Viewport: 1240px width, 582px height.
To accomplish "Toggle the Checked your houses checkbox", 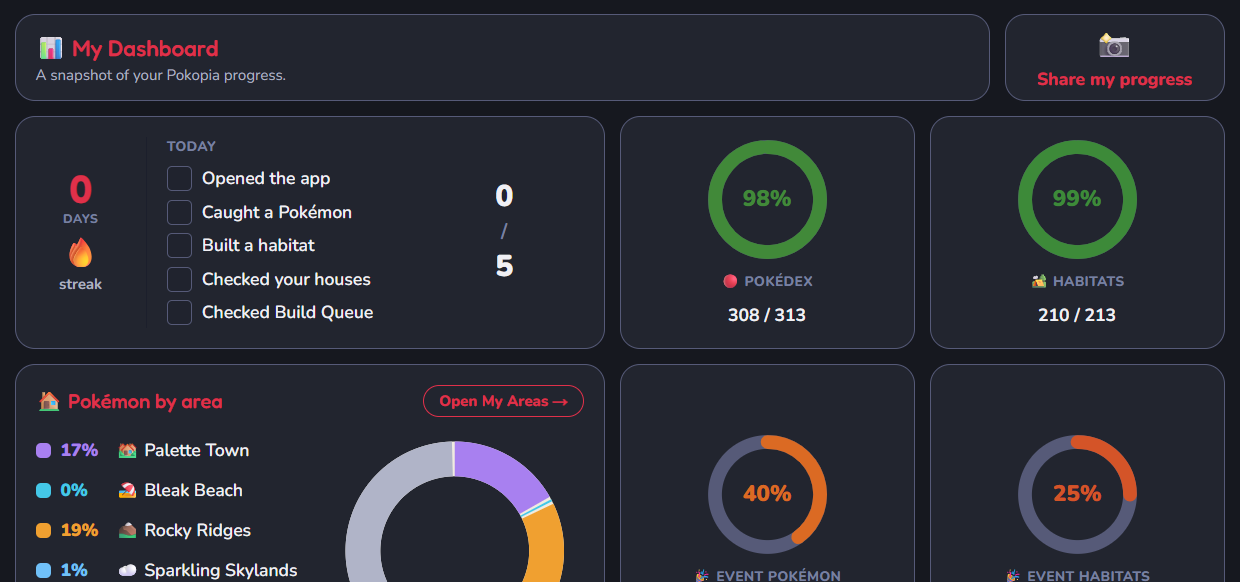I will point(179,279).
